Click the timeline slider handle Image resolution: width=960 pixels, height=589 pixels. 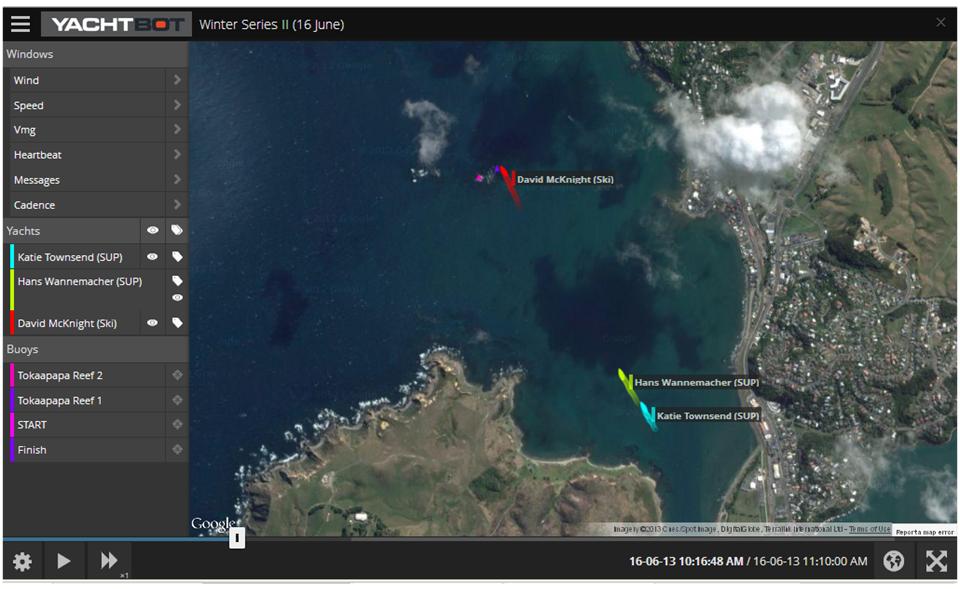point(237,538)
